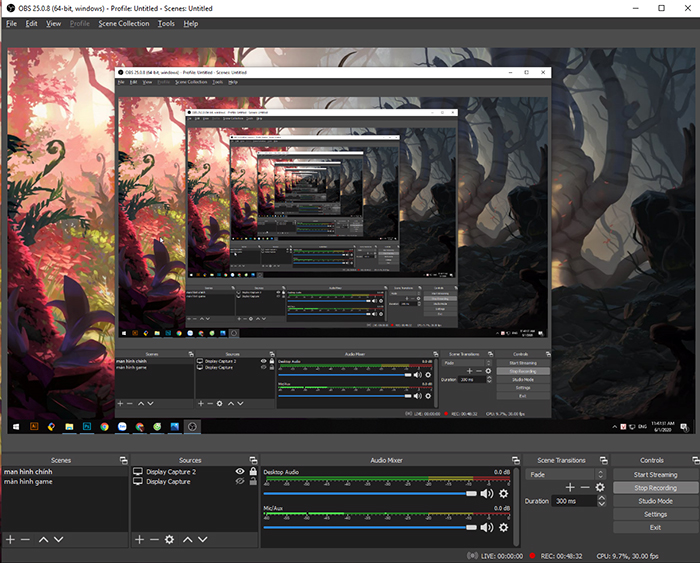Image resolution: width=700 pixels, height=563 pixels.
Task: Click the Stop Recording button
Action: [655, 488]
